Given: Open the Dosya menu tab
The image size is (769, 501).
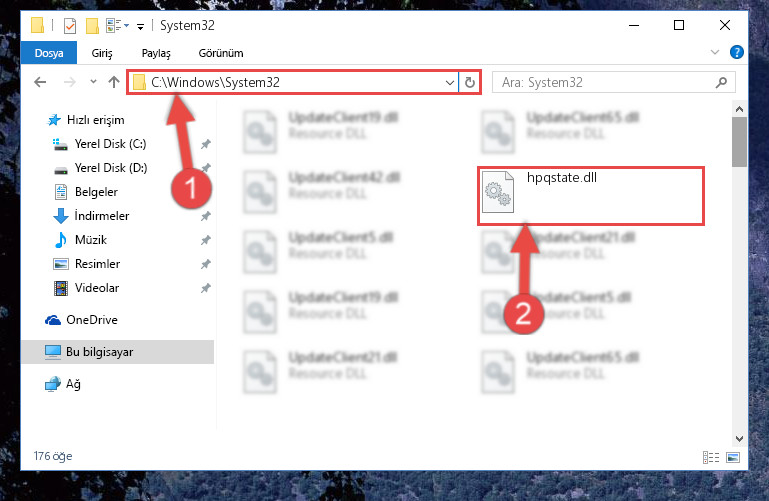Looking at the screenshot, I should click(49, 52).
